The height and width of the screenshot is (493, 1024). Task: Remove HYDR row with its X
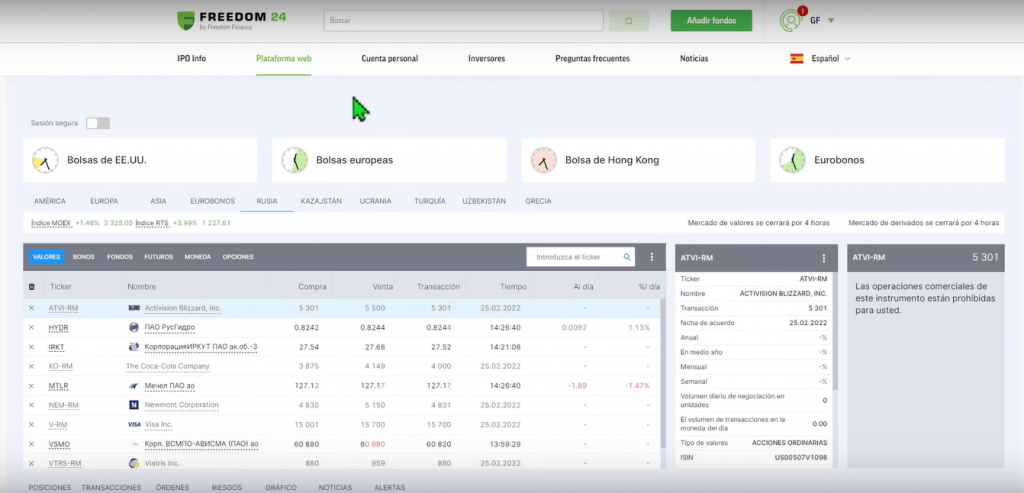coord(31,327)
